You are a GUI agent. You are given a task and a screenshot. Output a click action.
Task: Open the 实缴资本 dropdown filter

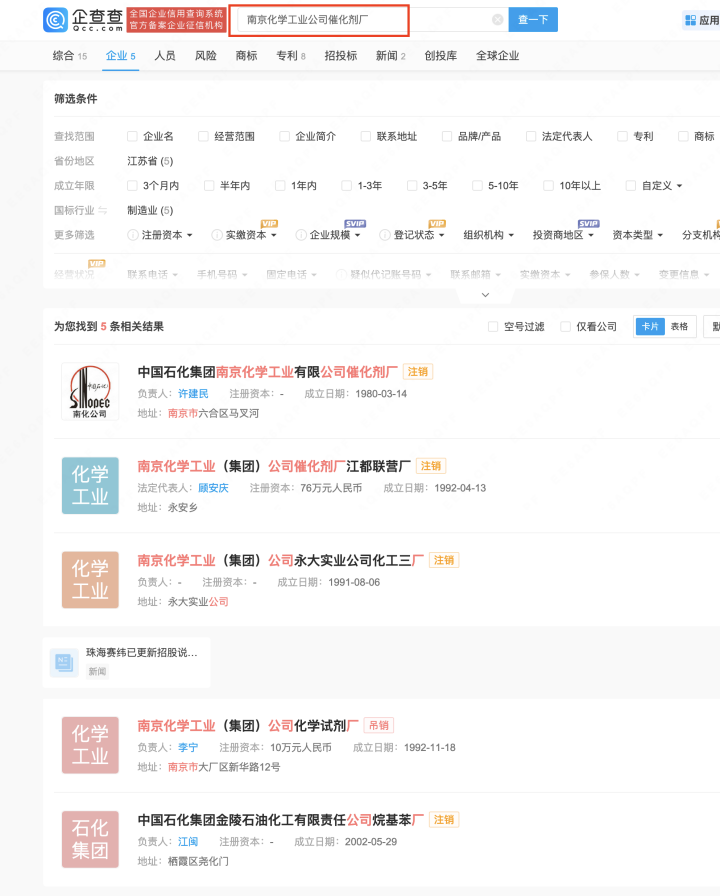(251, 235)
